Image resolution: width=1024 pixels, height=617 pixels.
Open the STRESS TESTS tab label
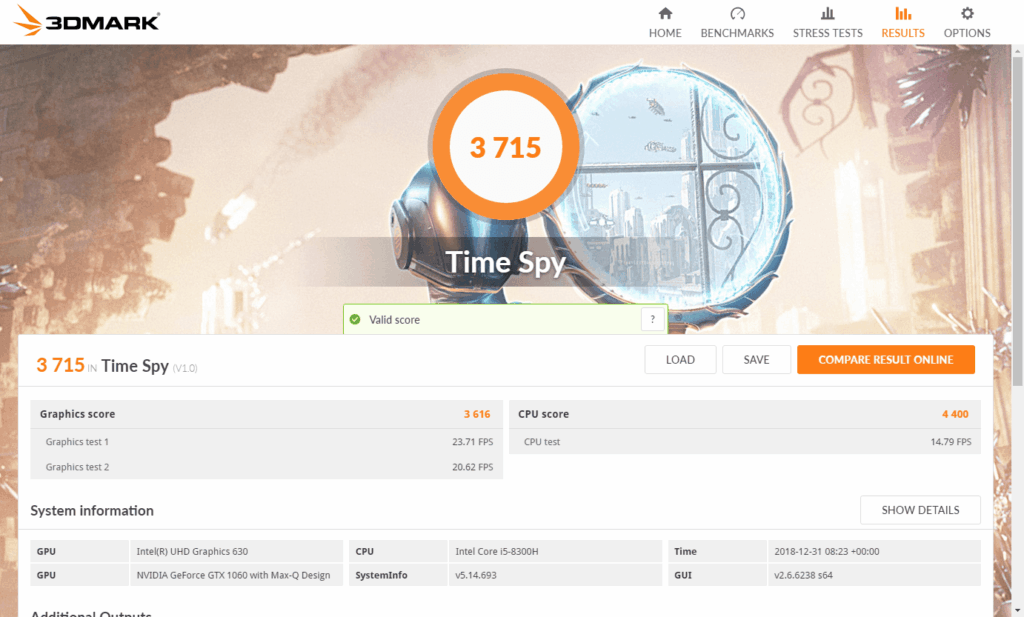coord(827,33)
